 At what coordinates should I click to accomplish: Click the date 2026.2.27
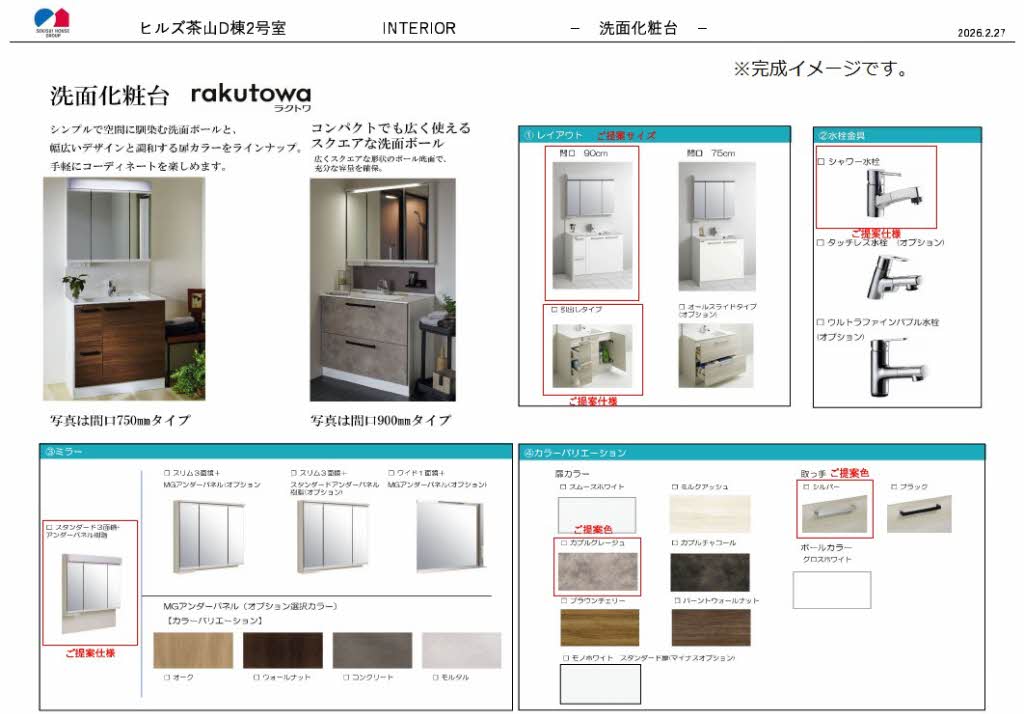[x=981, y=33]
